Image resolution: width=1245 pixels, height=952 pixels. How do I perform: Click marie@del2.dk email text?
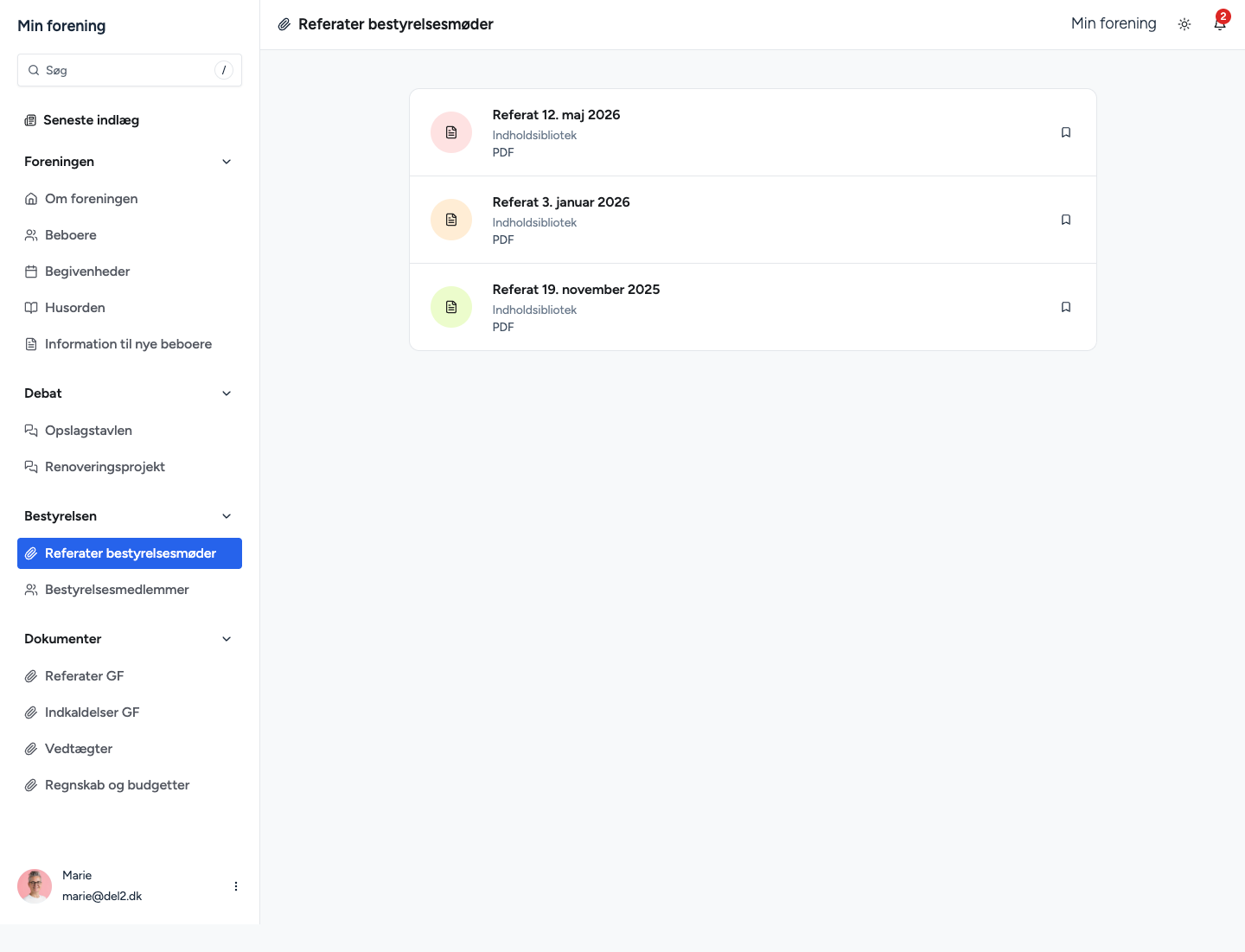(x=102, y=897)
